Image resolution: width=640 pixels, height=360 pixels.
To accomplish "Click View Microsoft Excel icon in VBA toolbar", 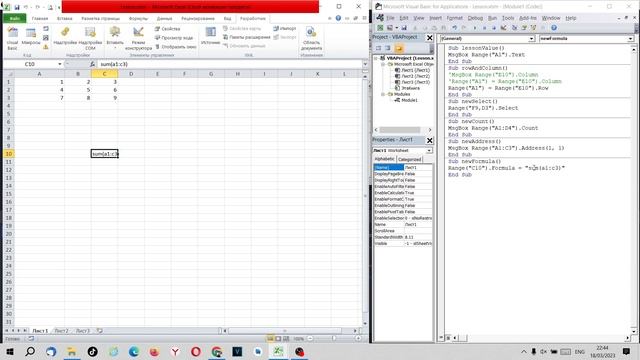I will coord(380,28).
